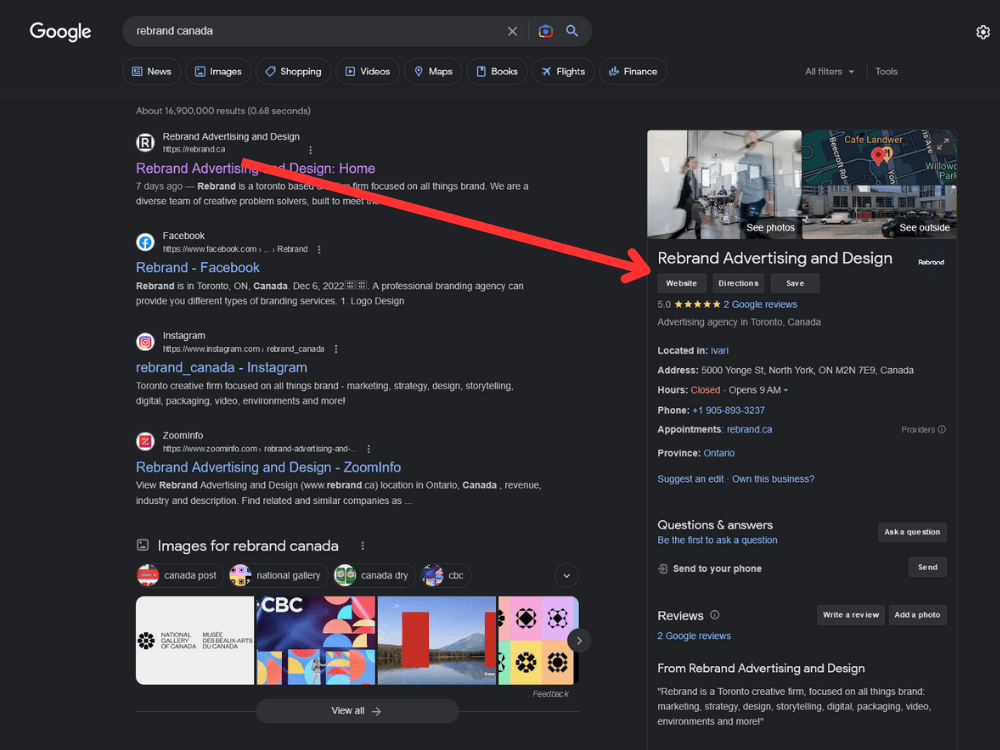Click the ZoomInfo favicon
The height and width of the screenshot is (750, 1000).
[145, 441]
